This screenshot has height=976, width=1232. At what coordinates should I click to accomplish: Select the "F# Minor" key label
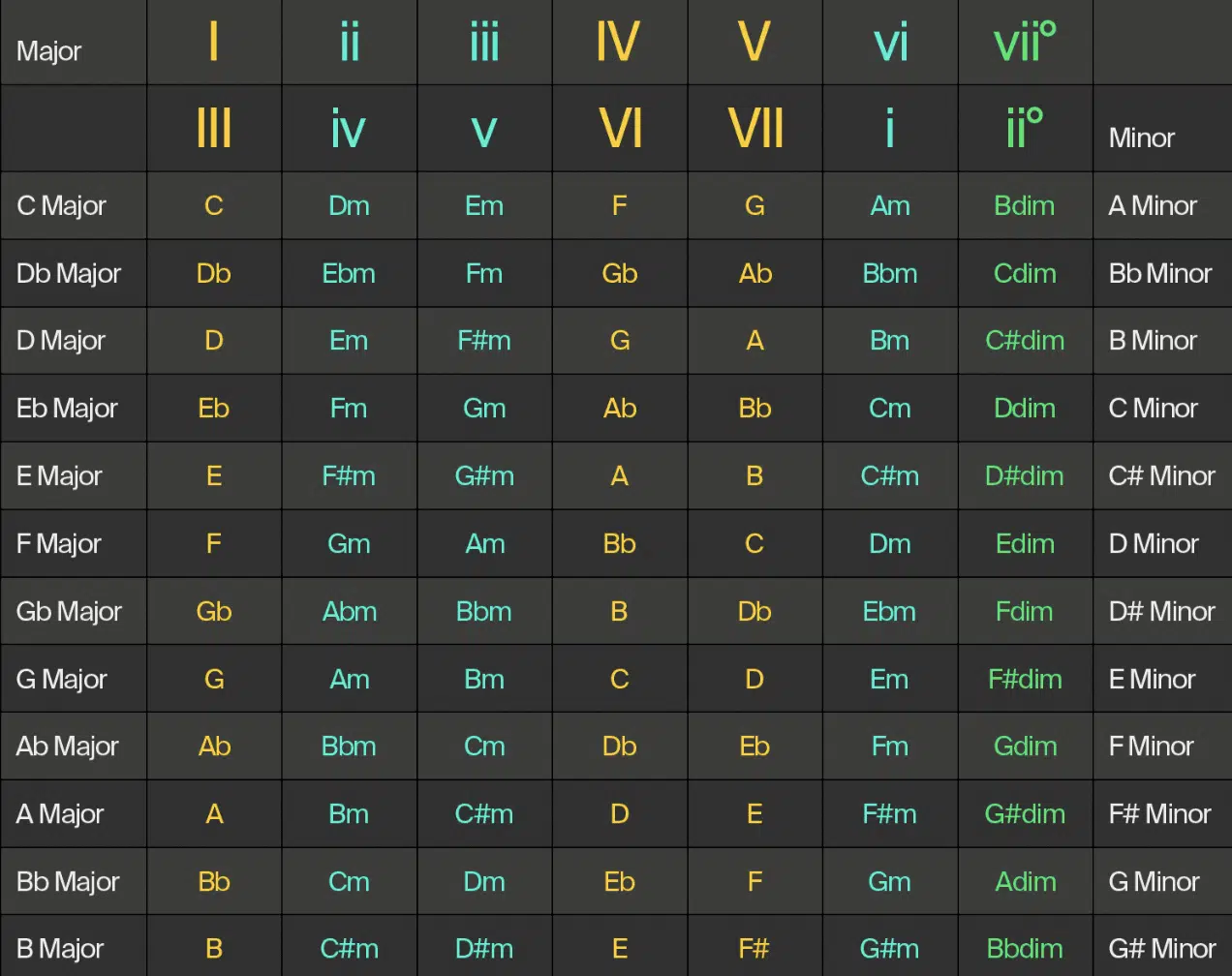[1159, 814]
